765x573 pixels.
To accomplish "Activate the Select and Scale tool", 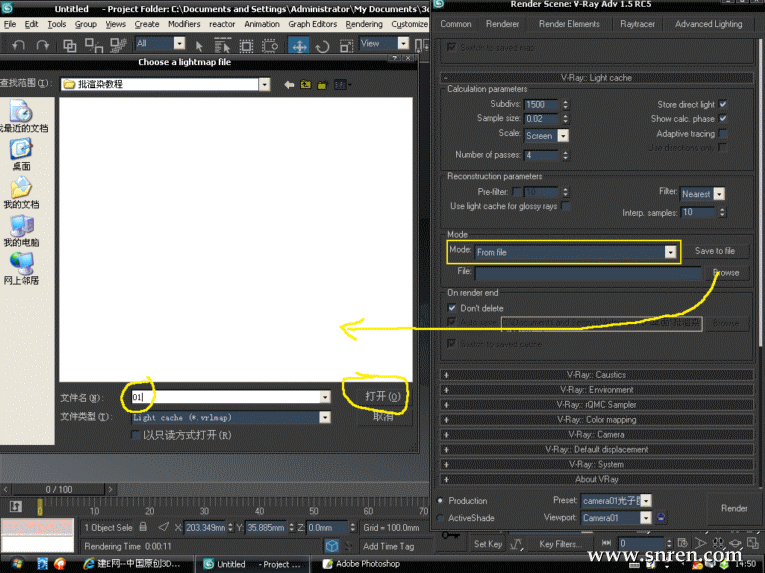I will click(346, 46).
